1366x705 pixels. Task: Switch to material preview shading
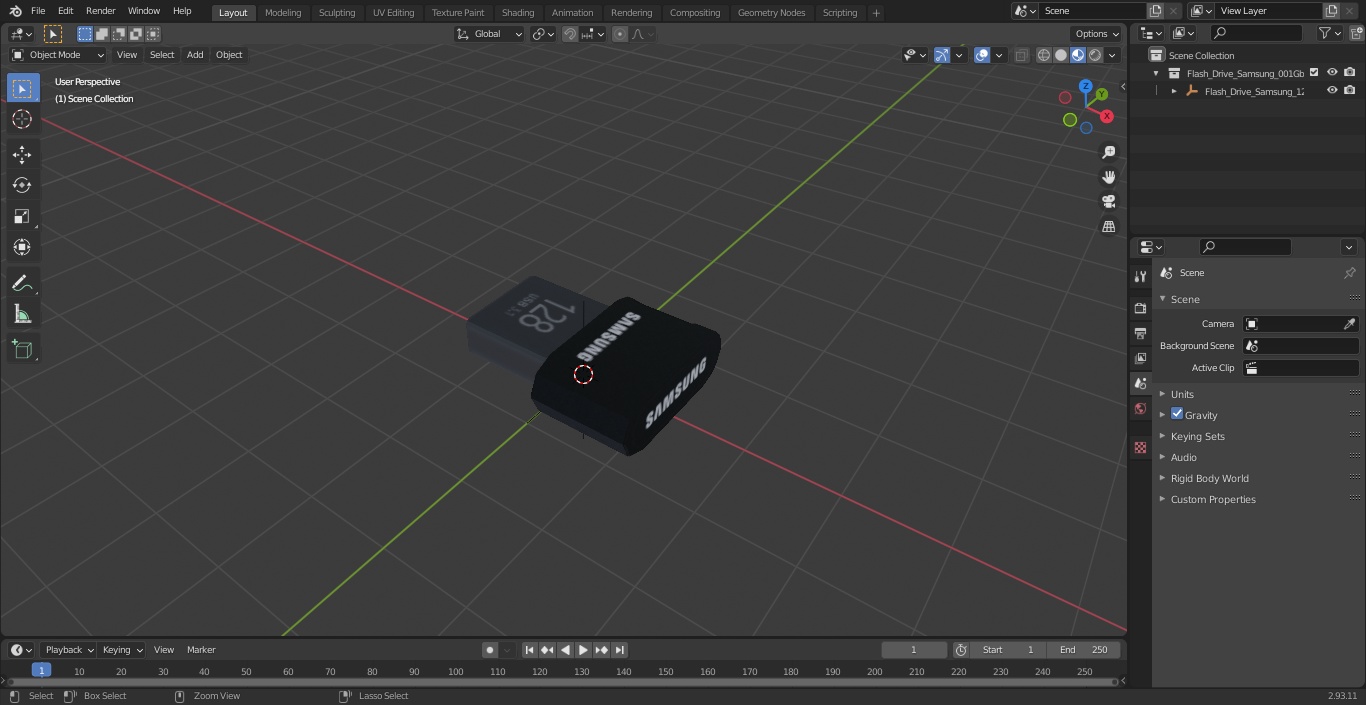click(x=1078, y=55)
